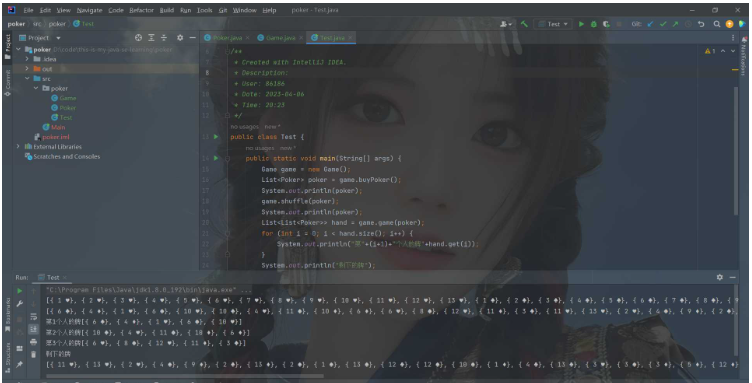Close the Test.java editor tab
This screenshot has width=752, height=383.
coord(350,38)
